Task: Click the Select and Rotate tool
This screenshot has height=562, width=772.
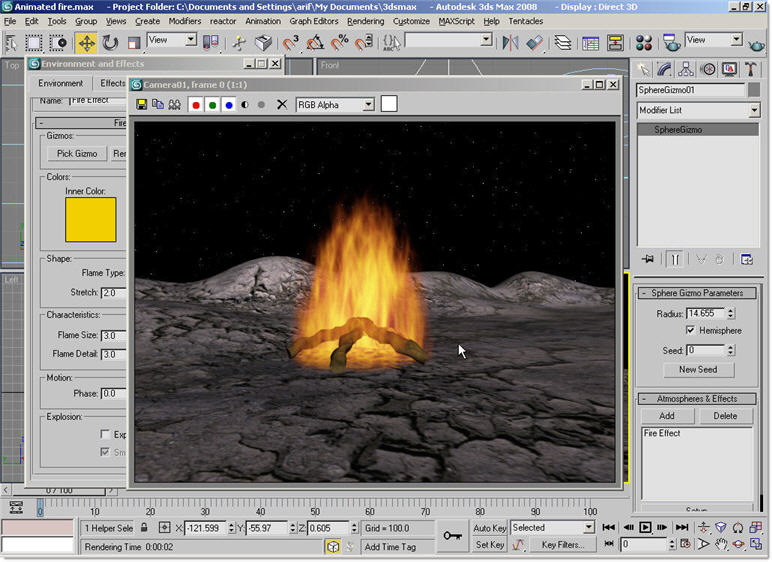Action: pyautogui.click(x=110, y=42)
